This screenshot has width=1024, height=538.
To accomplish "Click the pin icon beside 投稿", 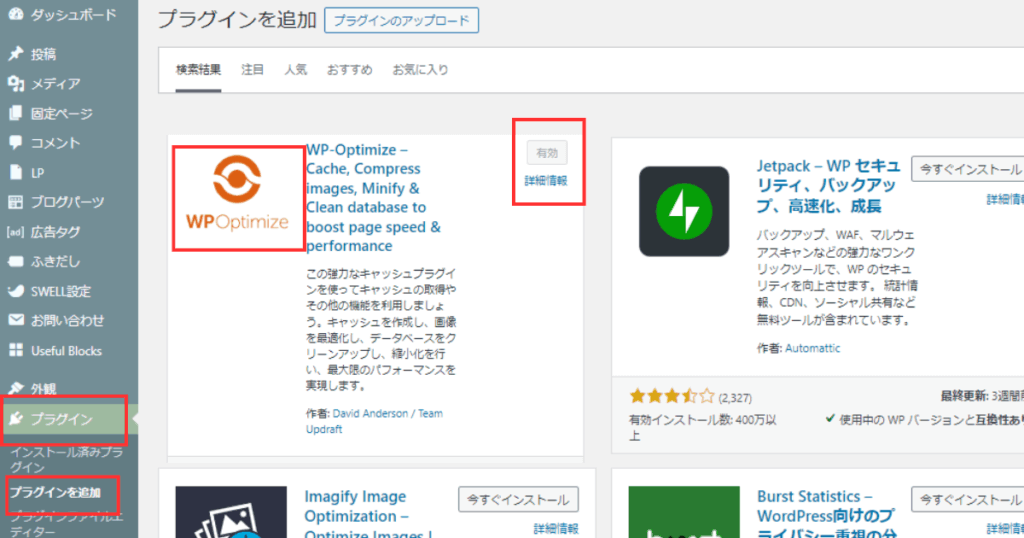I will tap(16, 54).
